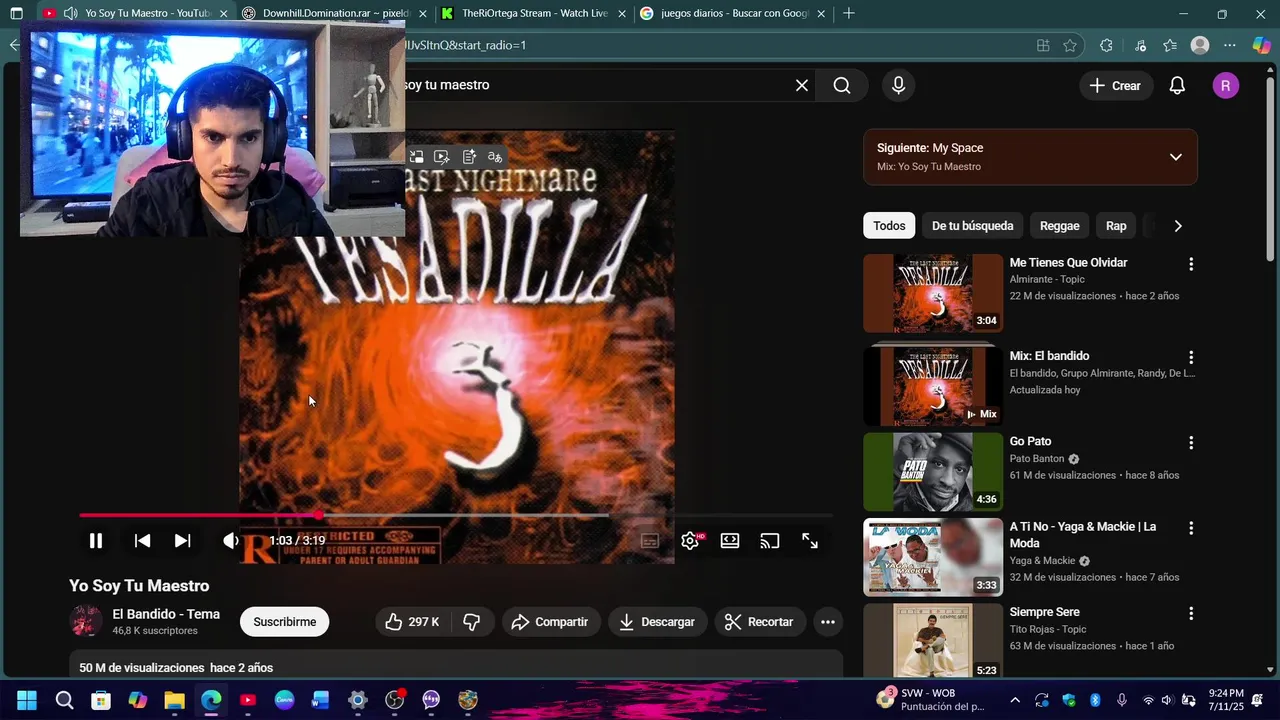Screen dimensions: 1280x720
Task: Select the Reggae filter chip
Action: pos(1059,226)
